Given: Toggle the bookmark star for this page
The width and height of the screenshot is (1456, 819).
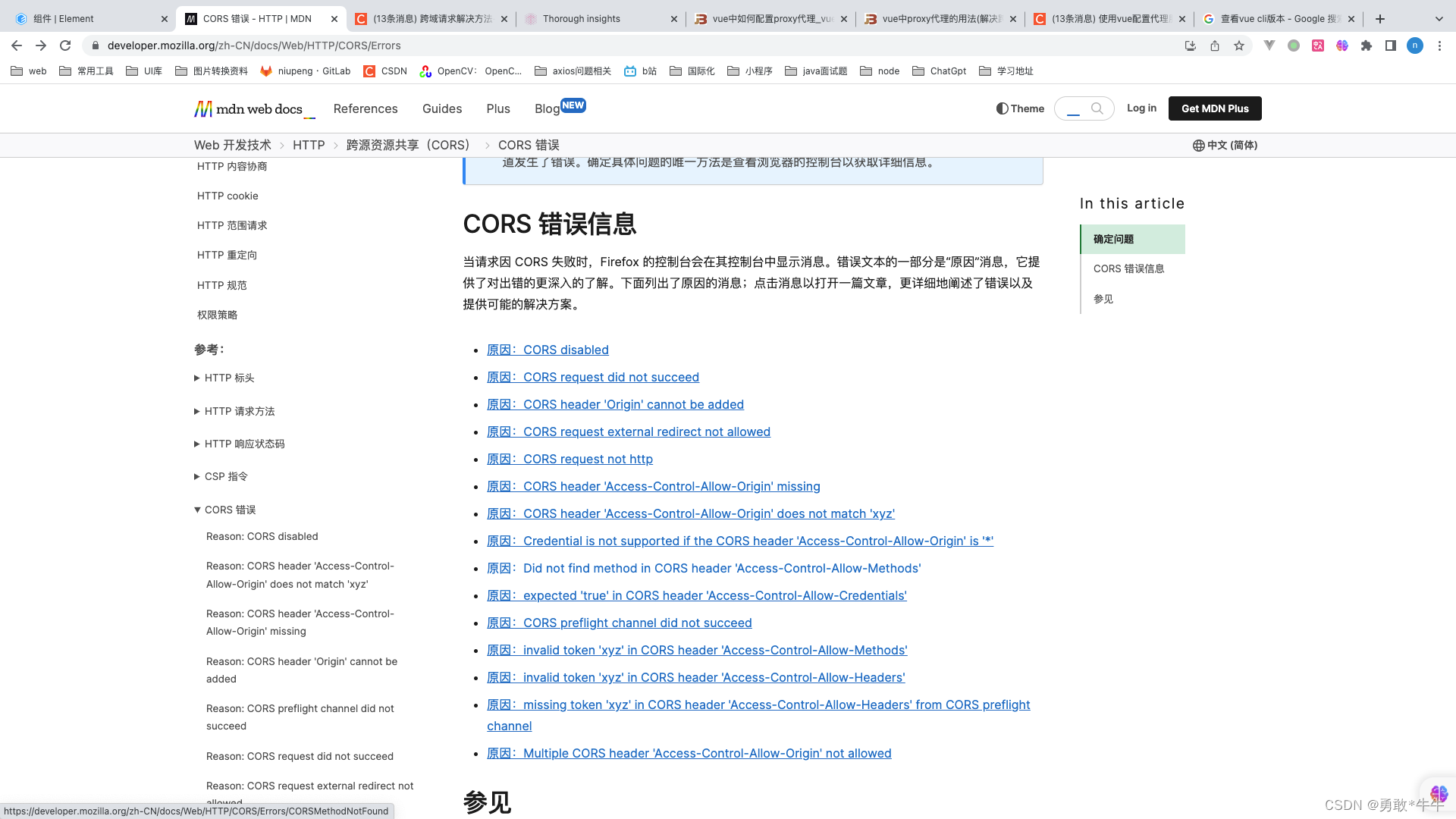Looking at the screenshot, I should [1239, 45].
